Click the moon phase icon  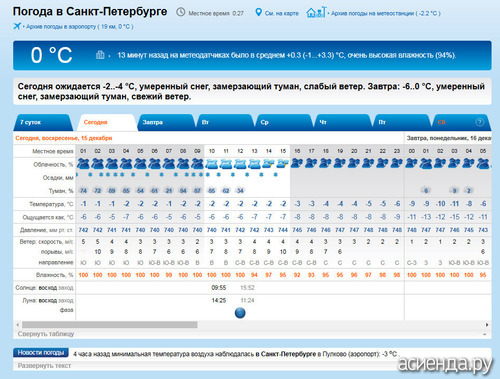(x=240, y=313)
